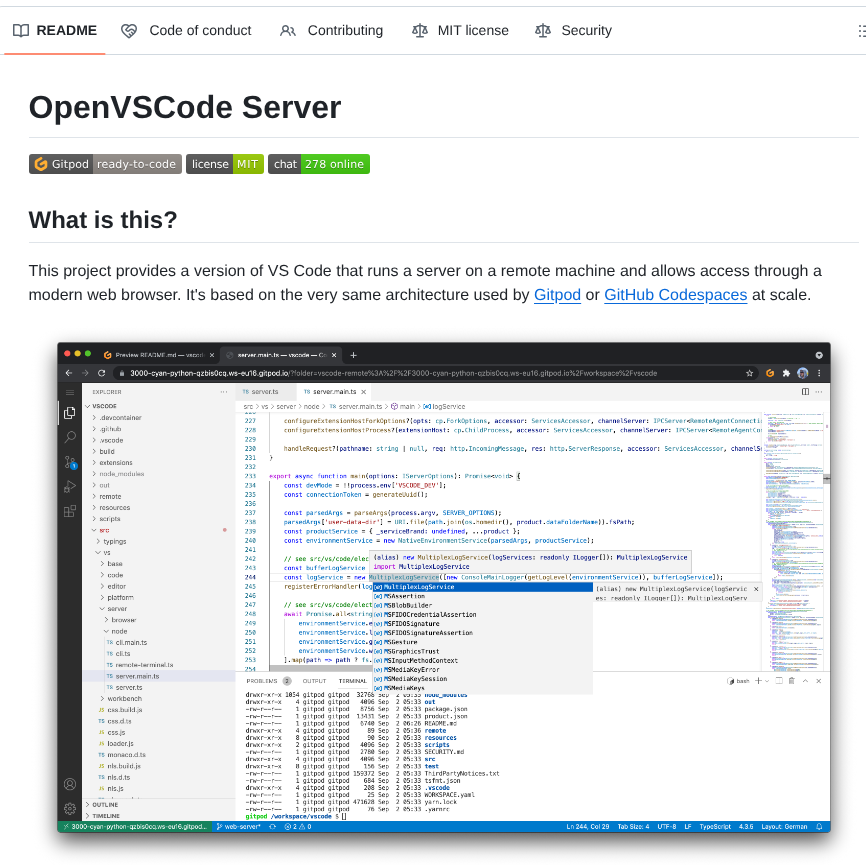Kill the terminal with the trash icon
The height and width of the screenshot is (865, 866).
tap(791, 680)
